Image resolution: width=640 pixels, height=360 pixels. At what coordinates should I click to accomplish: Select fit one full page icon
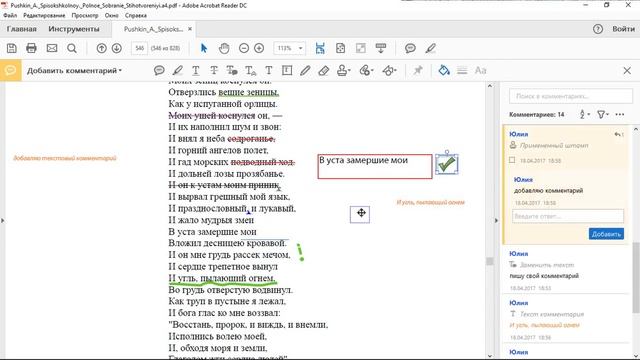[340, 48]
